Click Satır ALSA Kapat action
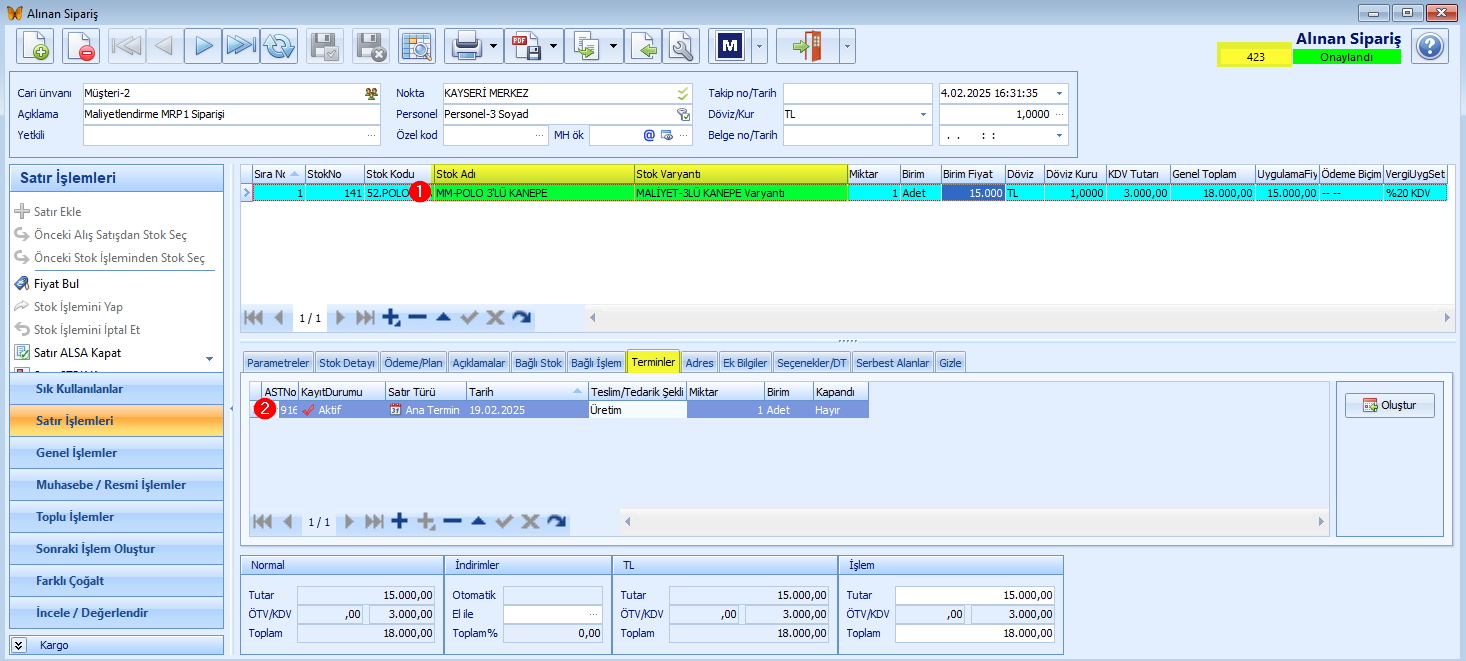 pyautogui.click(x=78, y=352)
